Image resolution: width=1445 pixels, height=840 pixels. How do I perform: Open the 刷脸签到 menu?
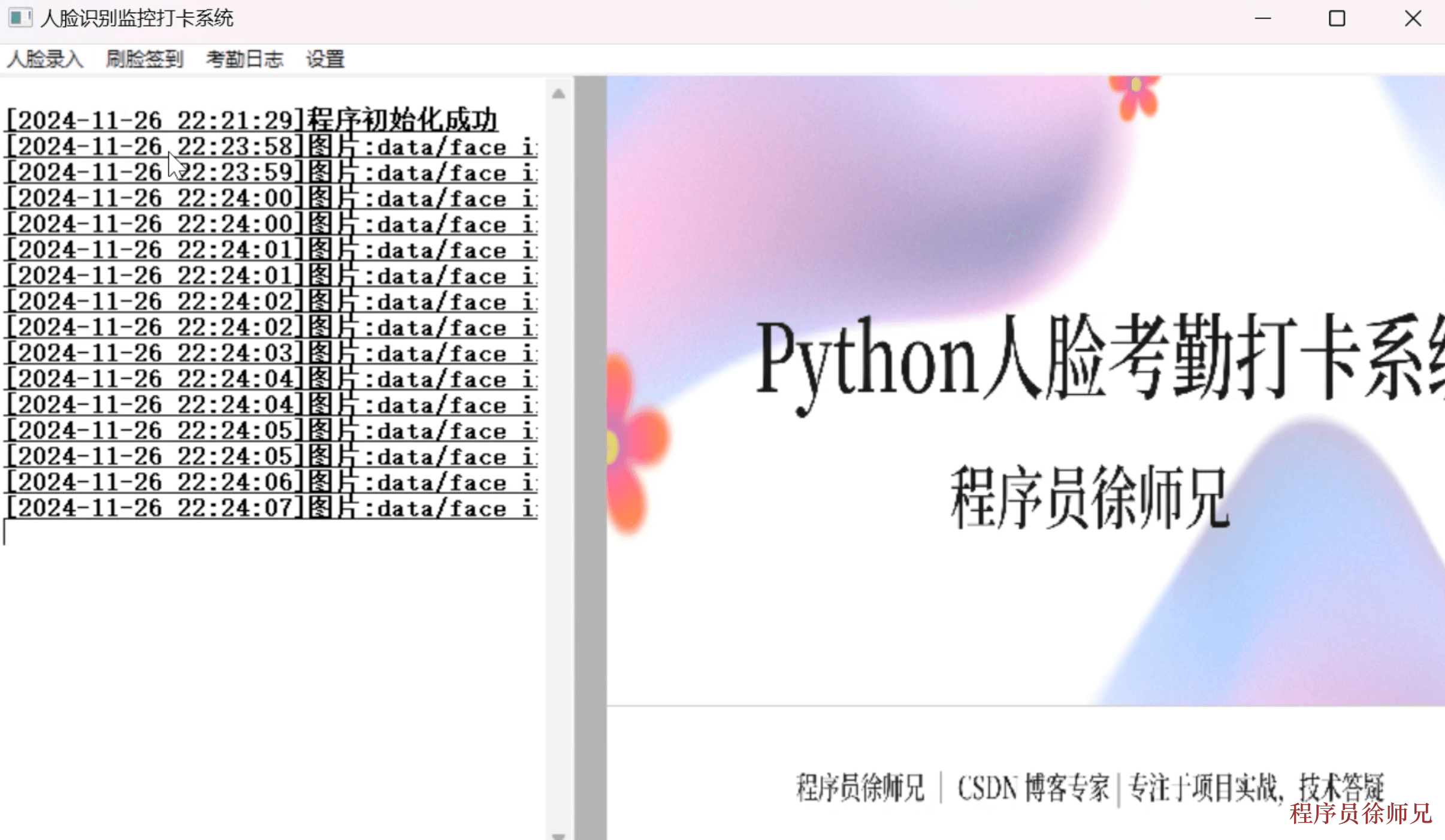144,59
